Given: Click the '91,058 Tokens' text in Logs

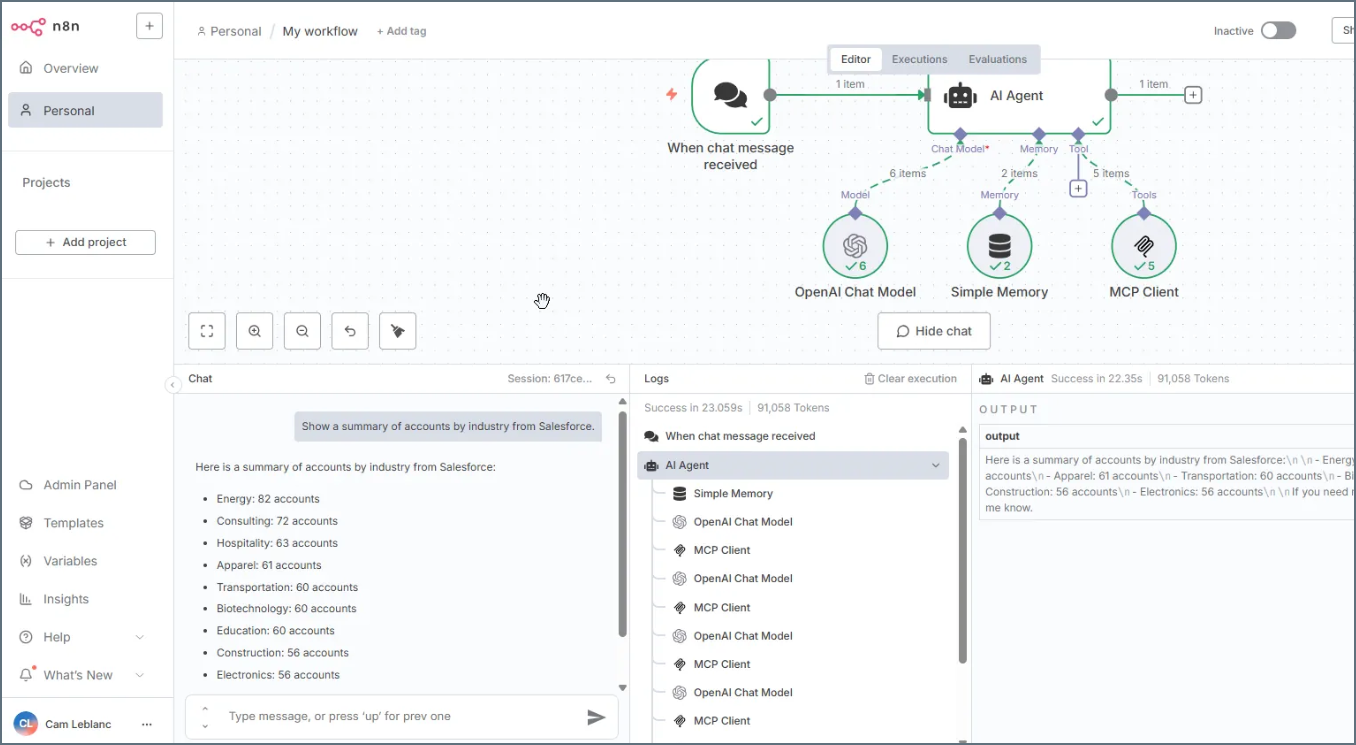Looking at the screenshot, I should click(793, 408).
